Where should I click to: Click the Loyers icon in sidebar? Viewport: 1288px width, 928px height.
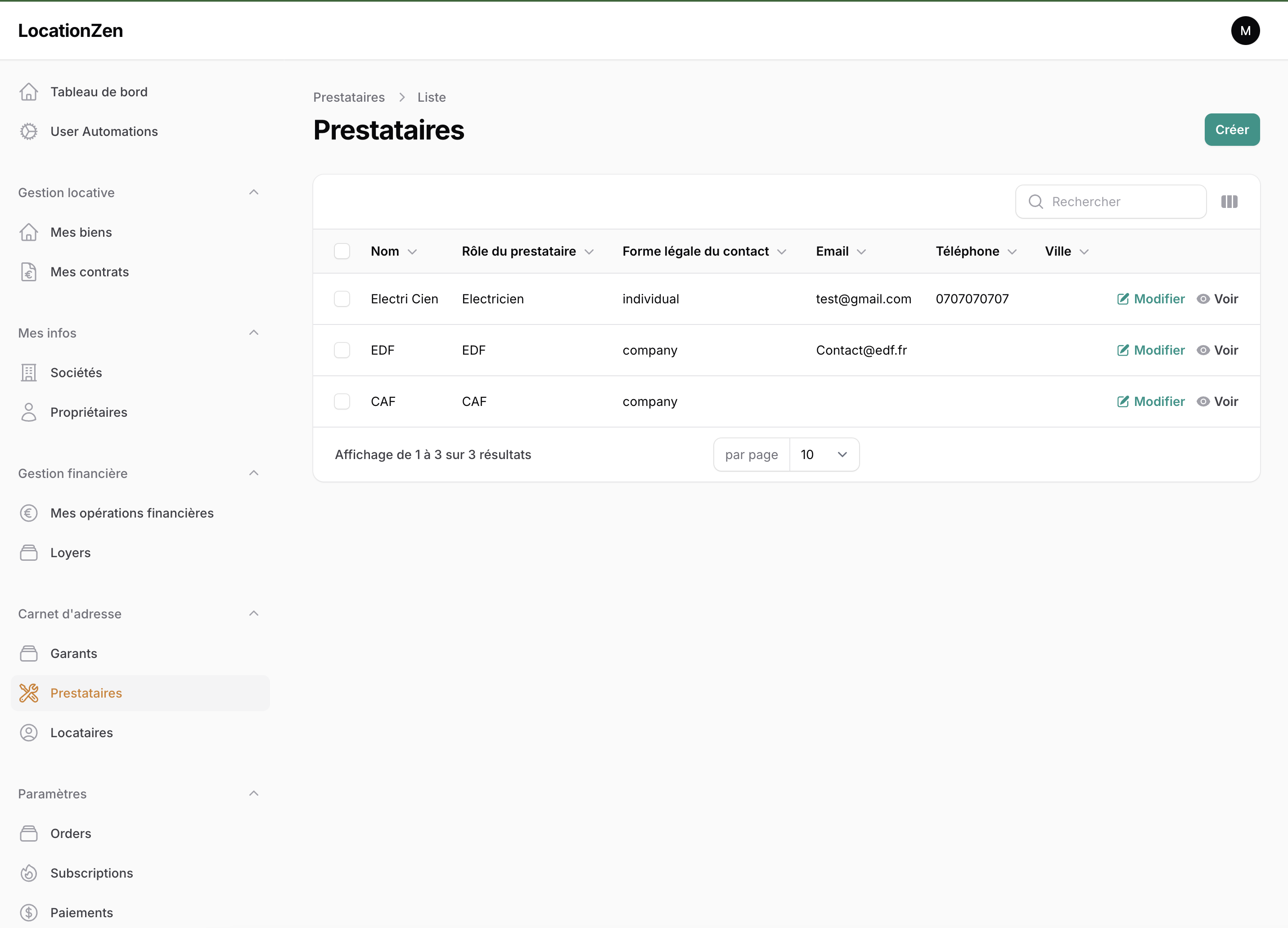(x=29, y=552)
